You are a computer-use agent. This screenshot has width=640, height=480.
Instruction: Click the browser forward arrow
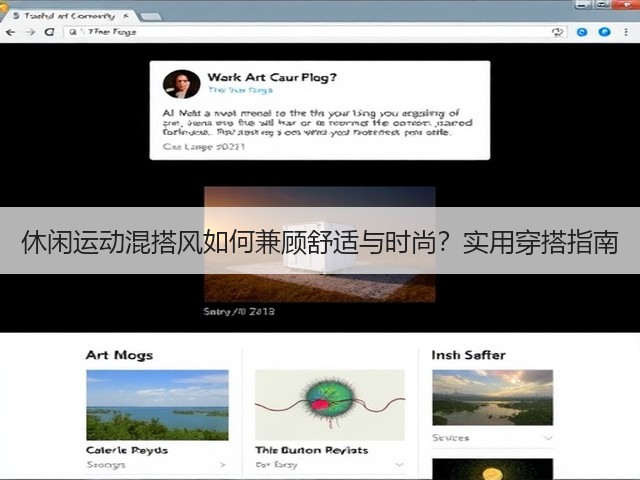(30, 32)
